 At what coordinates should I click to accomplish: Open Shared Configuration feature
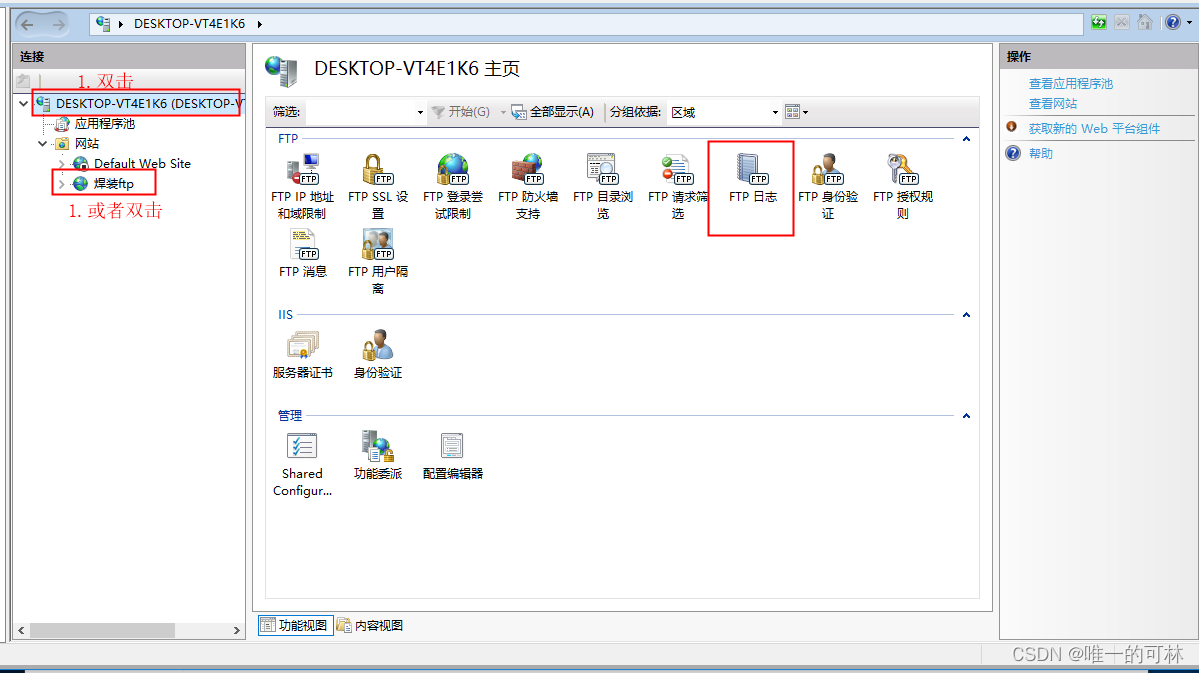tap(302, 463)
